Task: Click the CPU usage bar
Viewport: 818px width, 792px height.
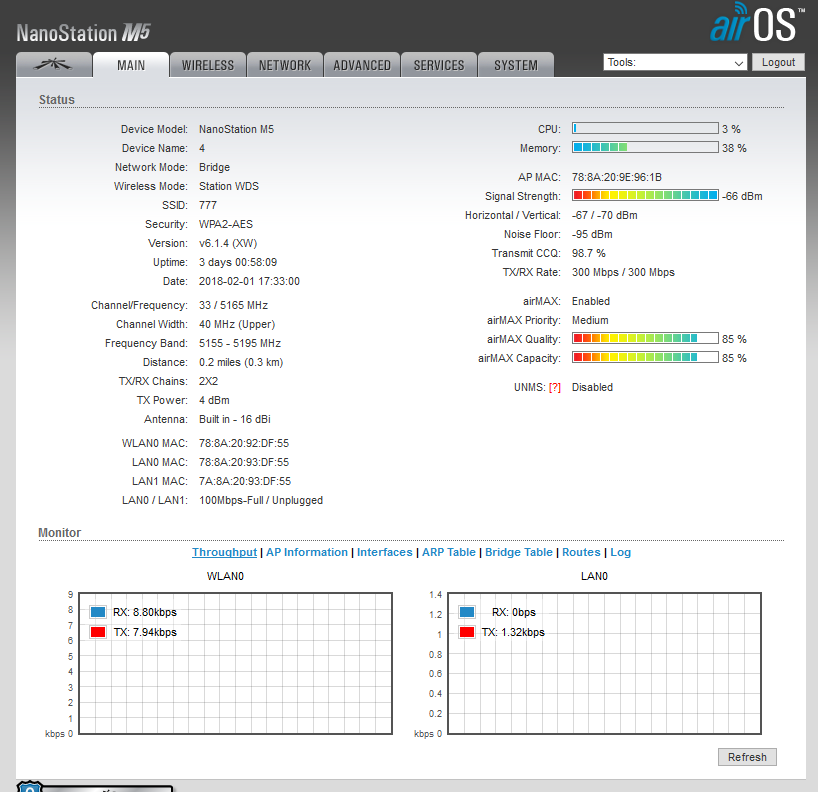Action: click(645, 128)
